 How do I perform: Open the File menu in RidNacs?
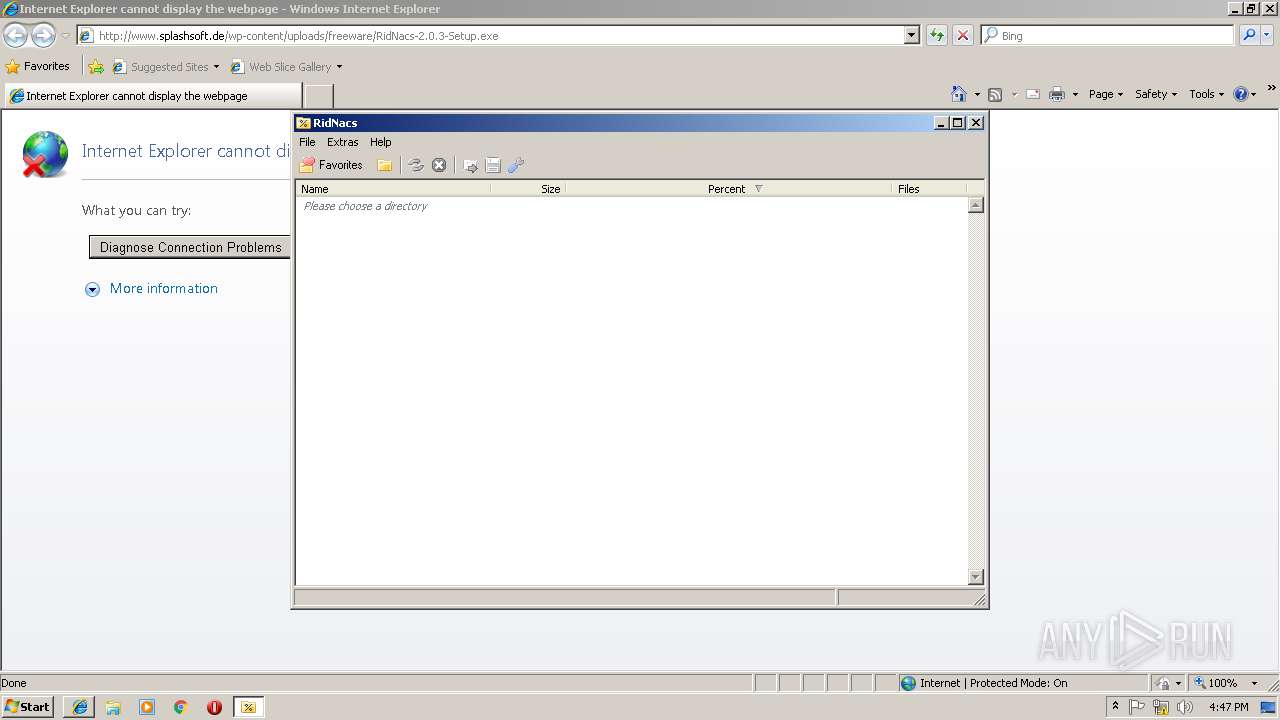pyautogui.click(x=307, y=142)
